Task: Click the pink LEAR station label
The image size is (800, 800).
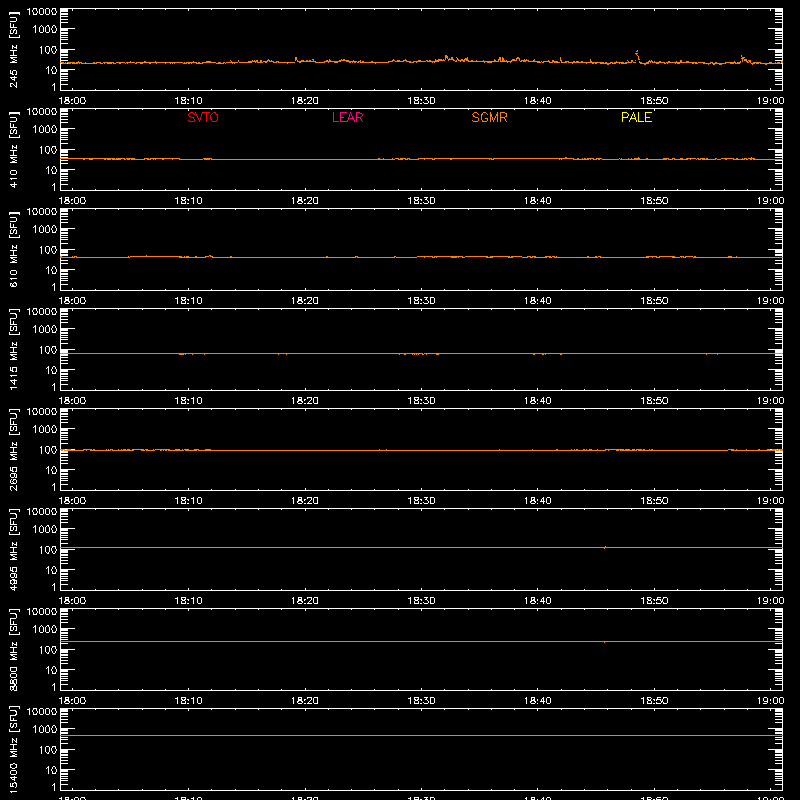Action: pos(347,117)
